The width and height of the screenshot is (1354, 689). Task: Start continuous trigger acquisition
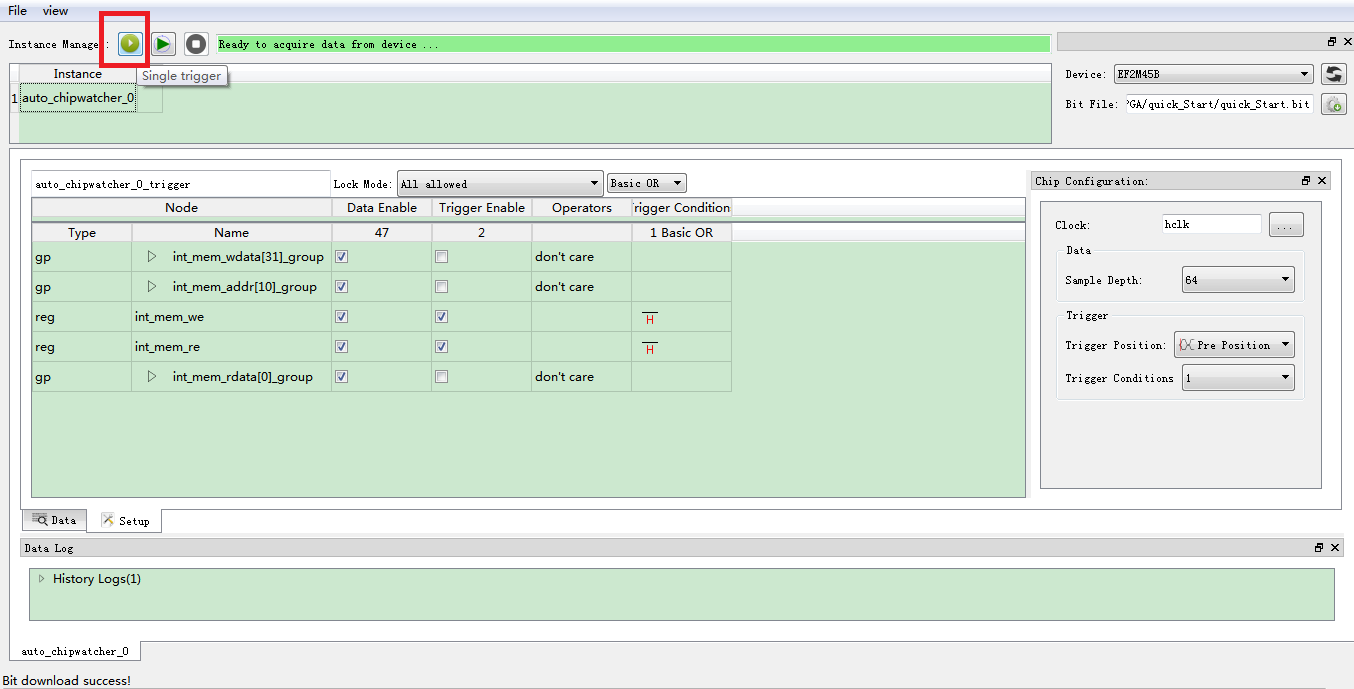pyautogui.click(x=163, y=44)
